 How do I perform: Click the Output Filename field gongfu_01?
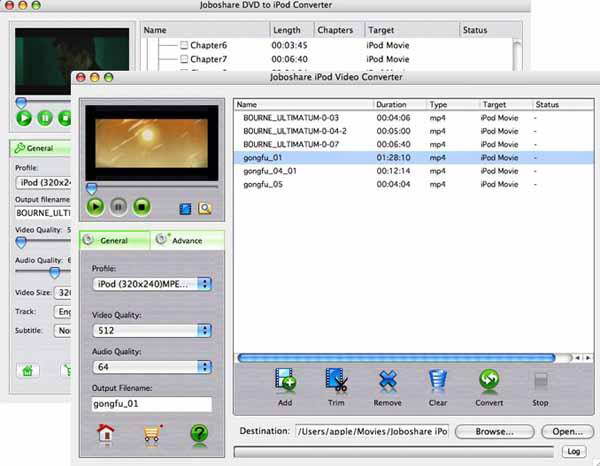pyautogui.click(x=152, y=404)
